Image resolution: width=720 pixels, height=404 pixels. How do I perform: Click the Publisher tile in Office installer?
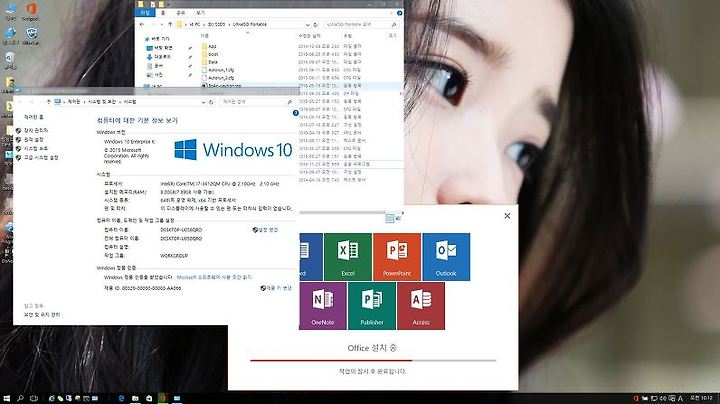372,306
